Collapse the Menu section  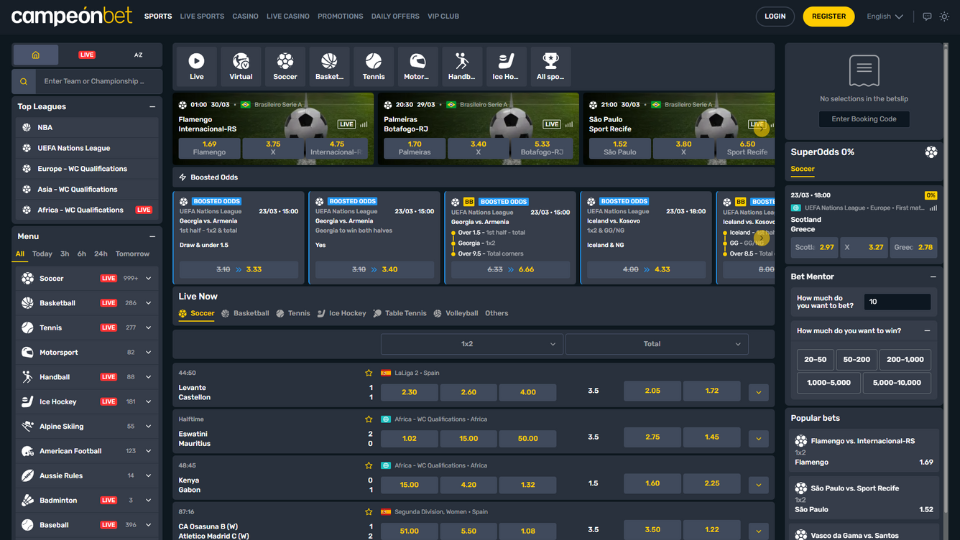pyautogui.click(x=152, y=236)
